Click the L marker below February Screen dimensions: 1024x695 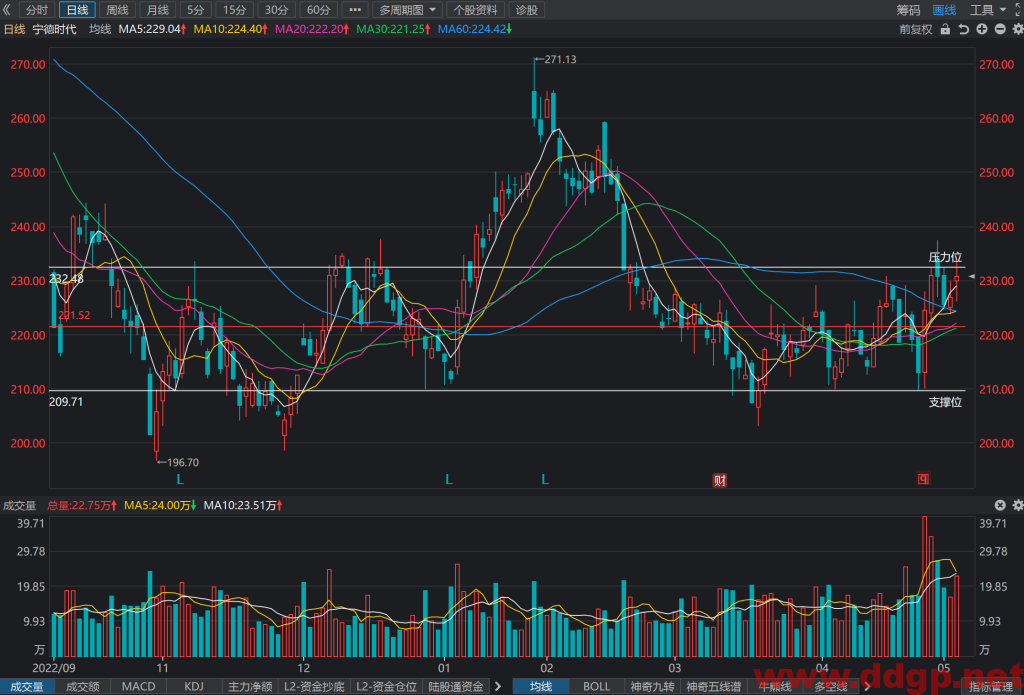[545, 480]
